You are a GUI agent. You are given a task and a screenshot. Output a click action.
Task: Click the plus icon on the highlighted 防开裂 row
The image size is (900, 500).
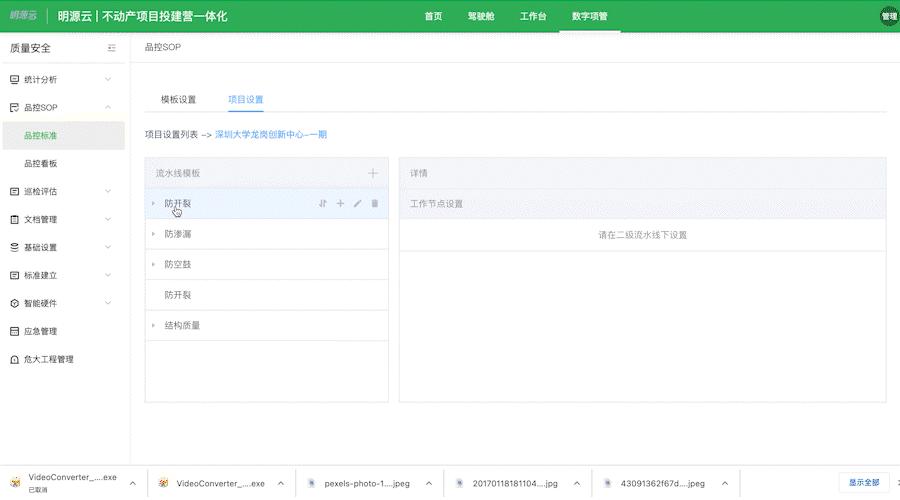(x=340, y=203)
